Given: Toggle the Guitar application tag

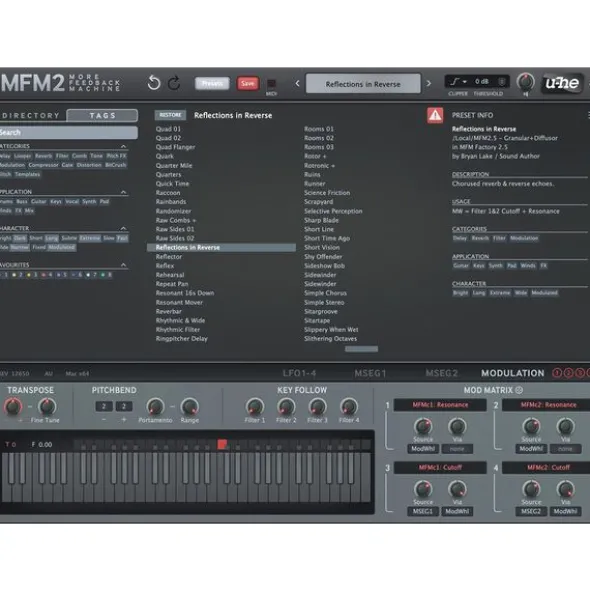Looking at the screenshot, I should coord(38,202).
